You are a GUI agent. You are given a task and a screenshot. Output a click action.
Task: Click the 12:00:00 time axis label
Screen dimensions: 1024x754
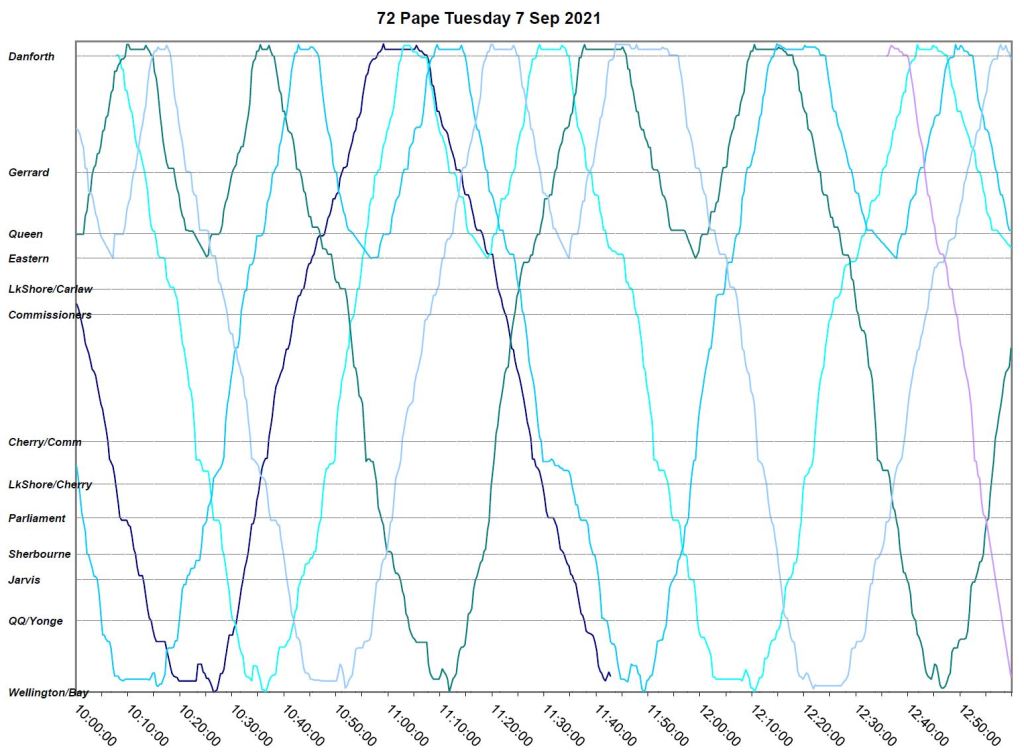pyautogui.click(x=721, y=724)
